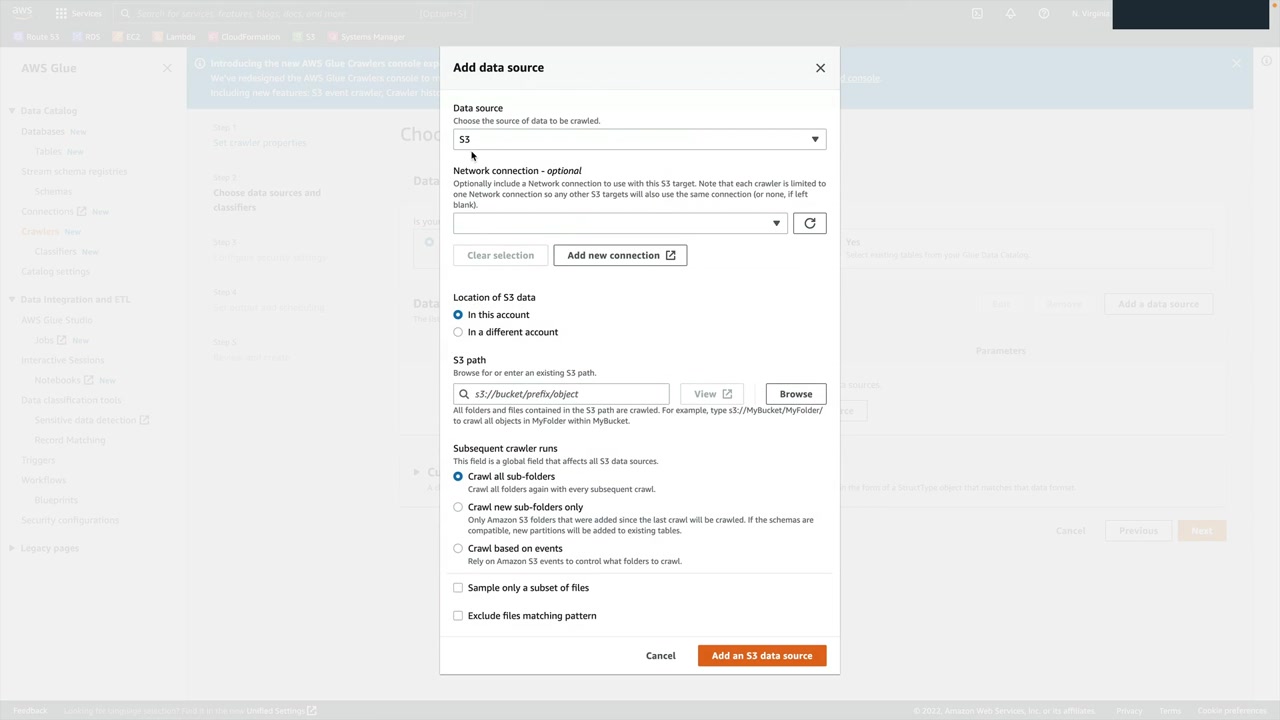Open the Lambda shortcut
Screen dimensions: 1280x720
(173, 37)
